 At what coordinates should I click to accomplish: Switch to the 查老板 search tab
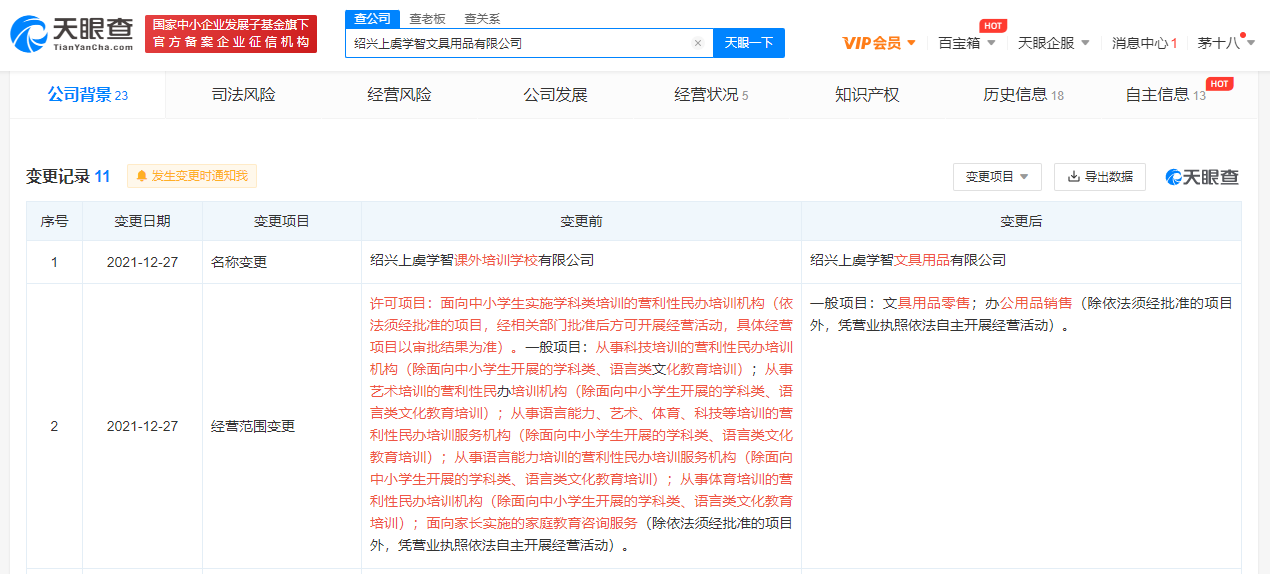point(427,18)
